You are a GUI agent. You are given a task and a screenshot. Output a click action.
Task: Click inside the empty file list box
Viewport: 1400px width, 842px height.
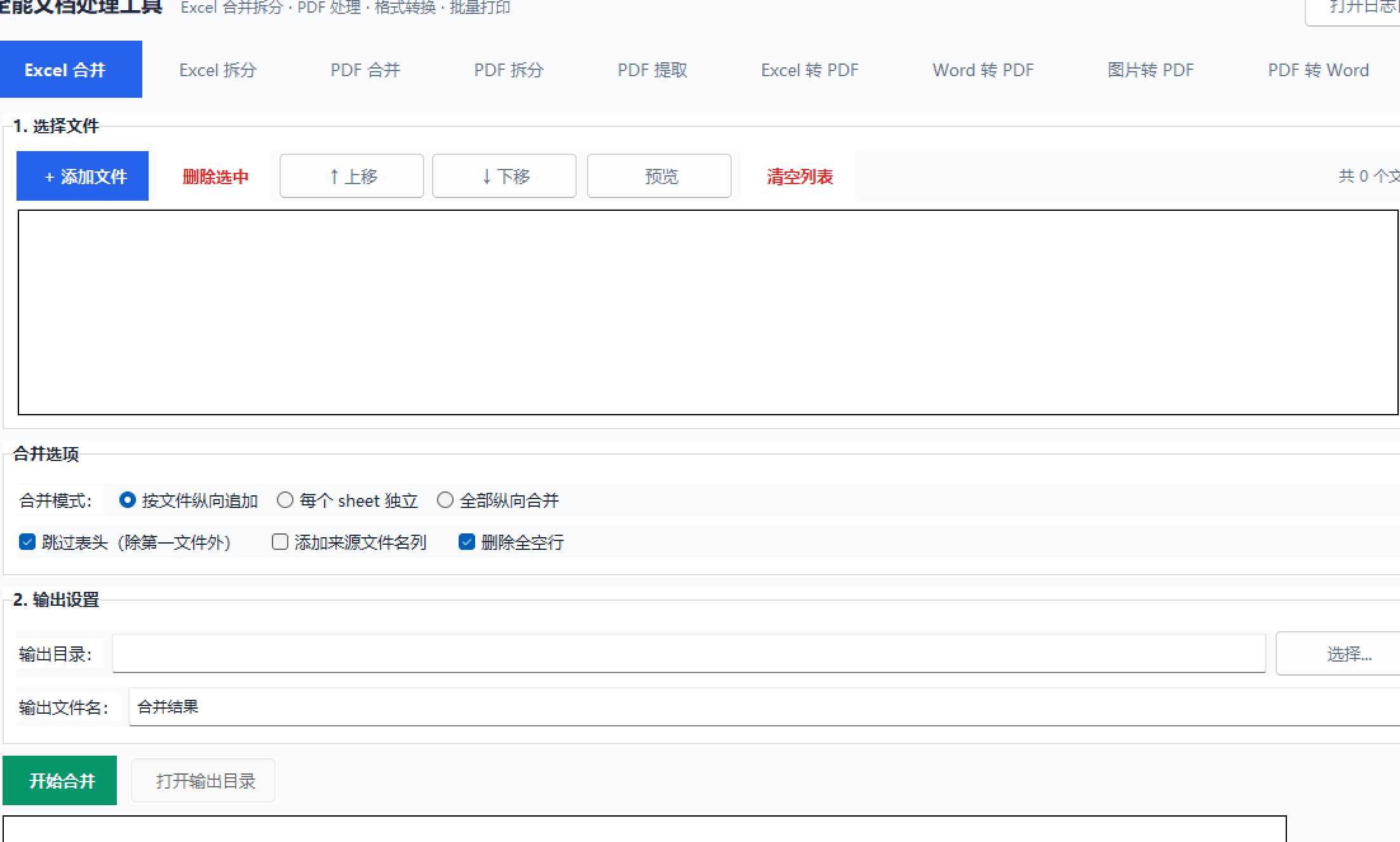pyautogui.click(x=708, y=312)
